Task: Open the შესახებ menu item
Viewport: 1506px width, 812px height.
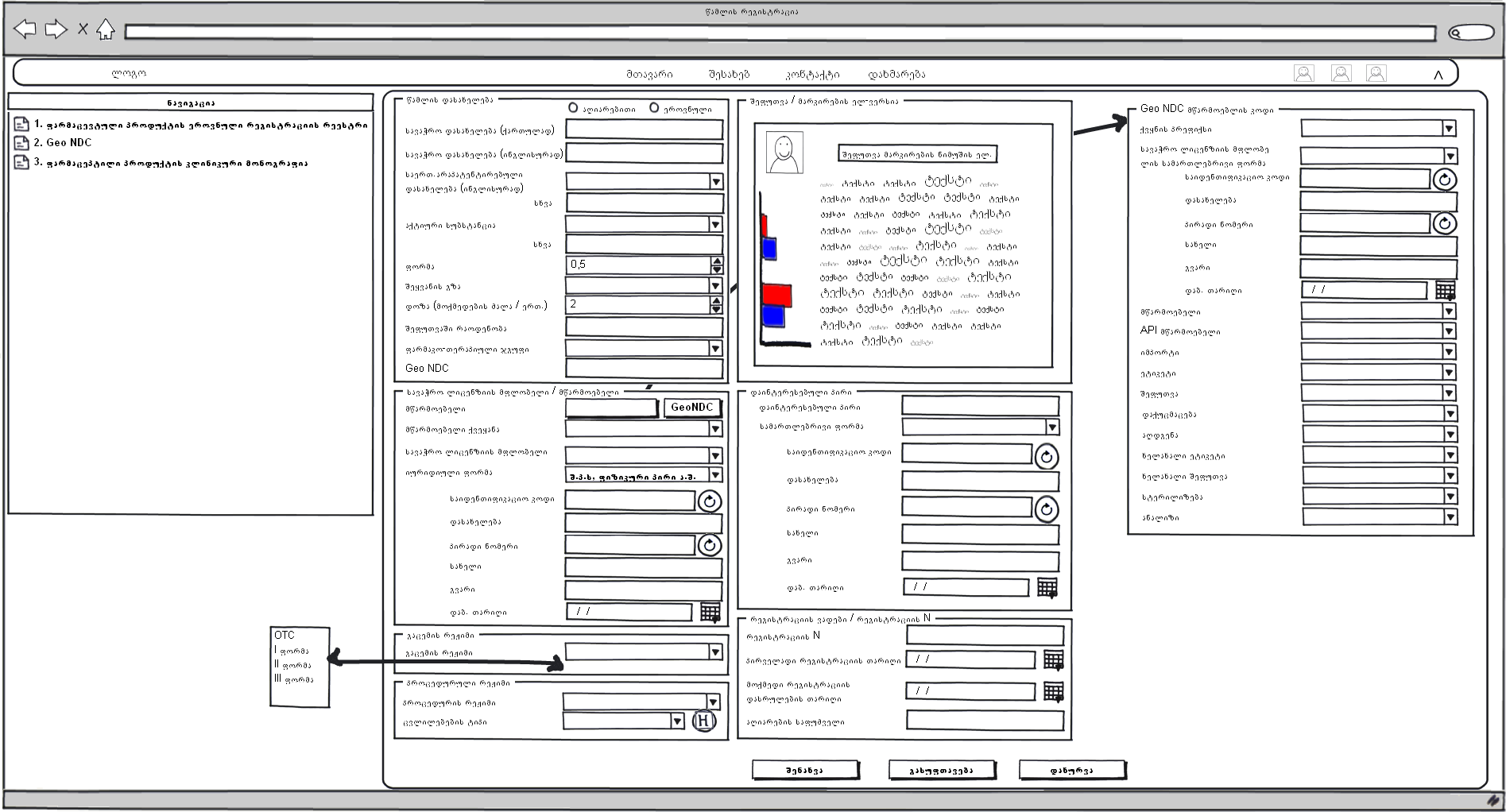Action: (x=729, y=75)
